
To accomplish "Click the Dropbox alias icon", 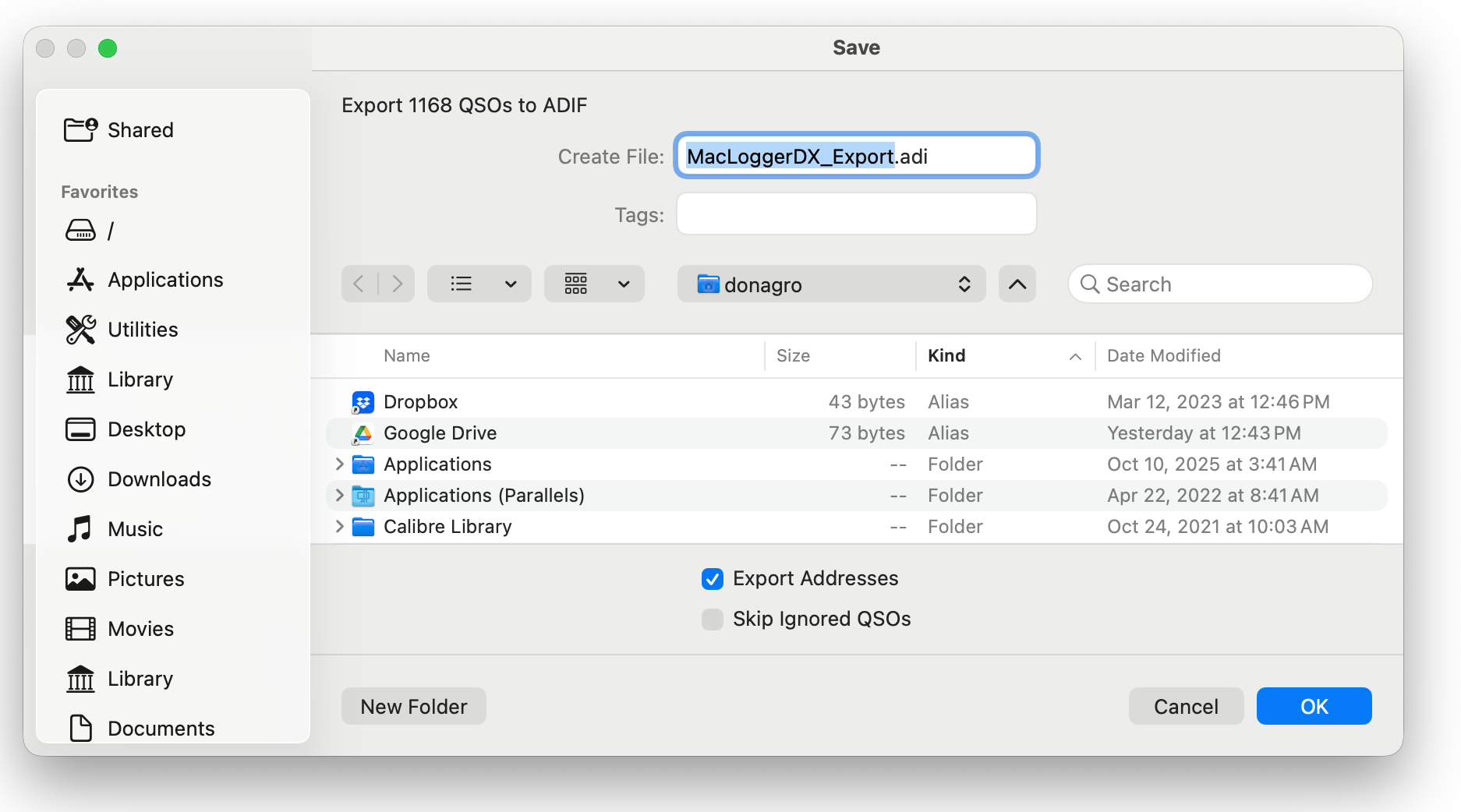I will [363, 402].
